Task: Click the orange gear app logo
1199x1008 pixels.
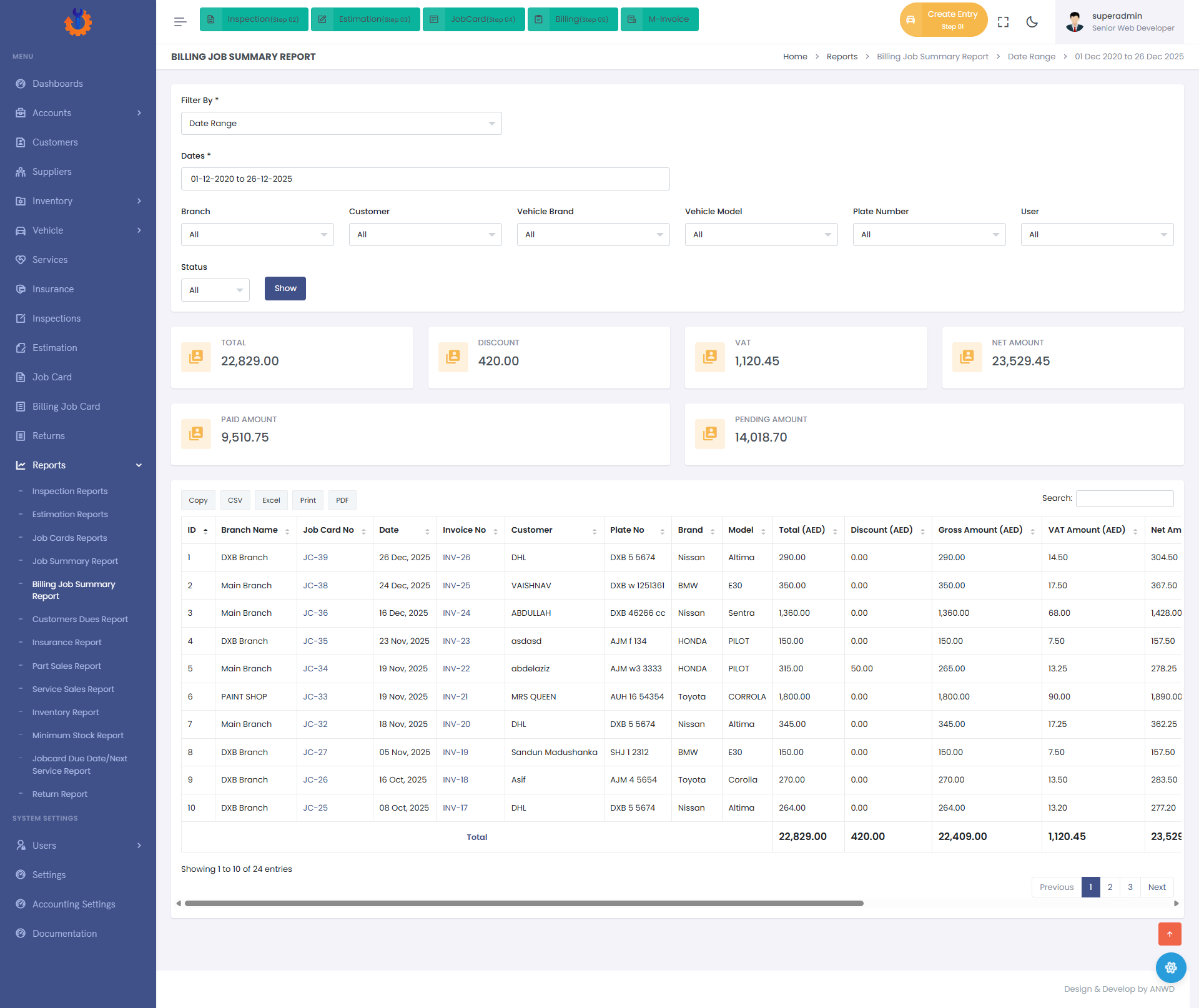Action: click(x=78, y=22)
